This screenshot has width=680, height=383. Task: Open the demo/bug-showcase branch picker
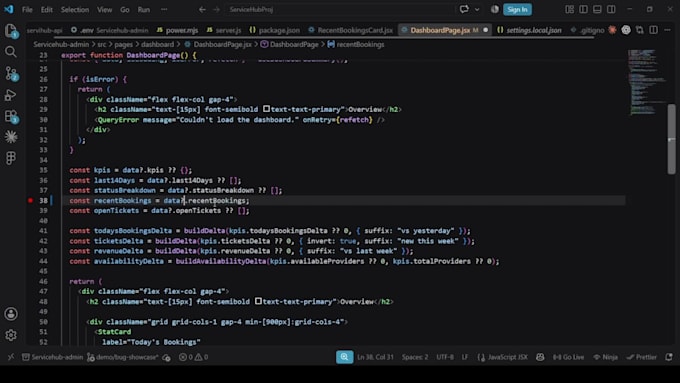(x=123, y=357)
